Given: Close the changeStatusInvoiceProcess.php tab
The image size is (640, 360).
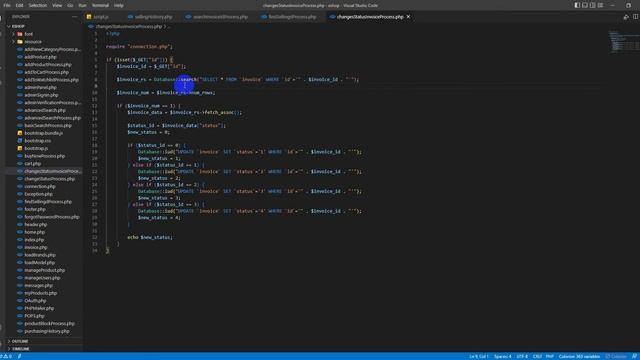Looking at the screenshot, I should [408, 17].
